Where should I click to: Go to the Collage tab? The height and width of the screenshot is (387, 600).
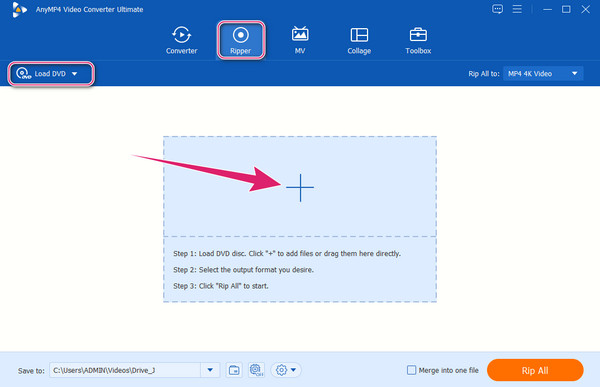pos(359,40)
